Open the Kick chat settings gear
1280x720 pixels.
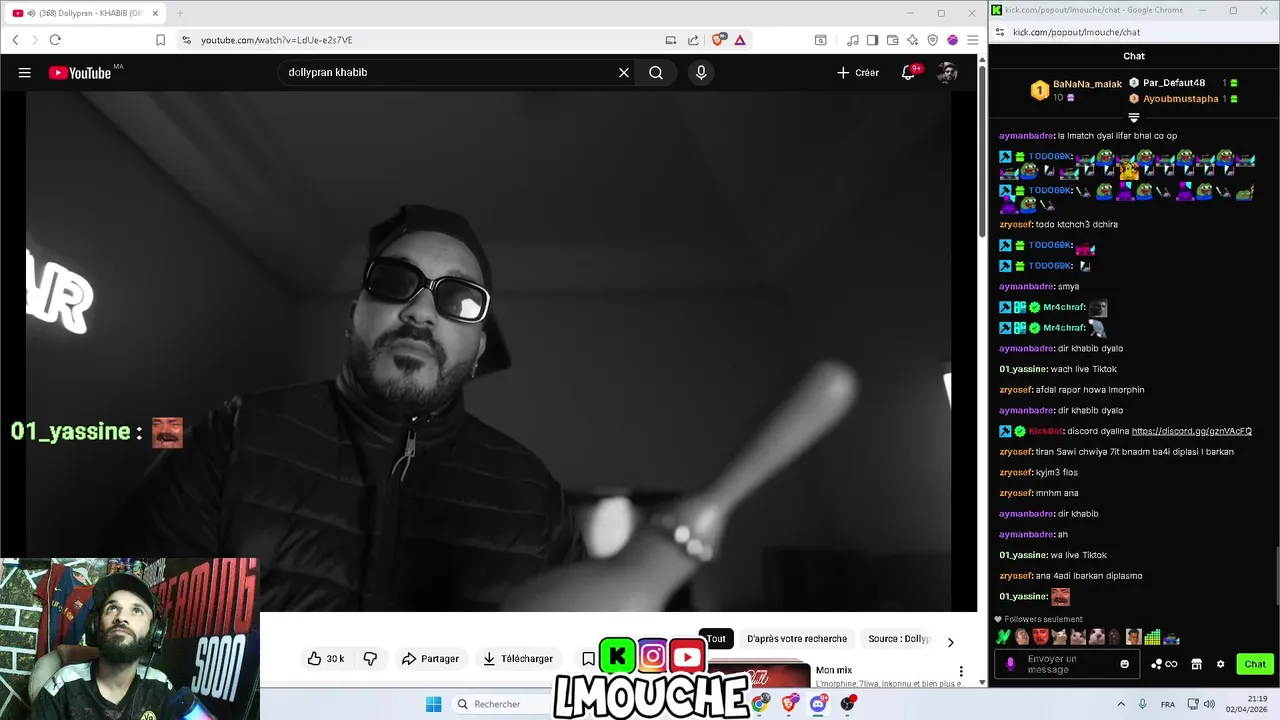point(1220,664)
